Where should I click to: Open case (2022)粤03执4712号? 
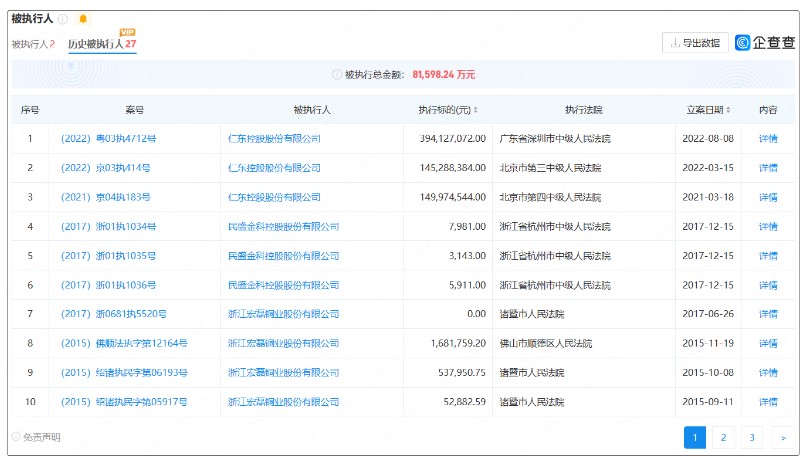click(108, 138)
